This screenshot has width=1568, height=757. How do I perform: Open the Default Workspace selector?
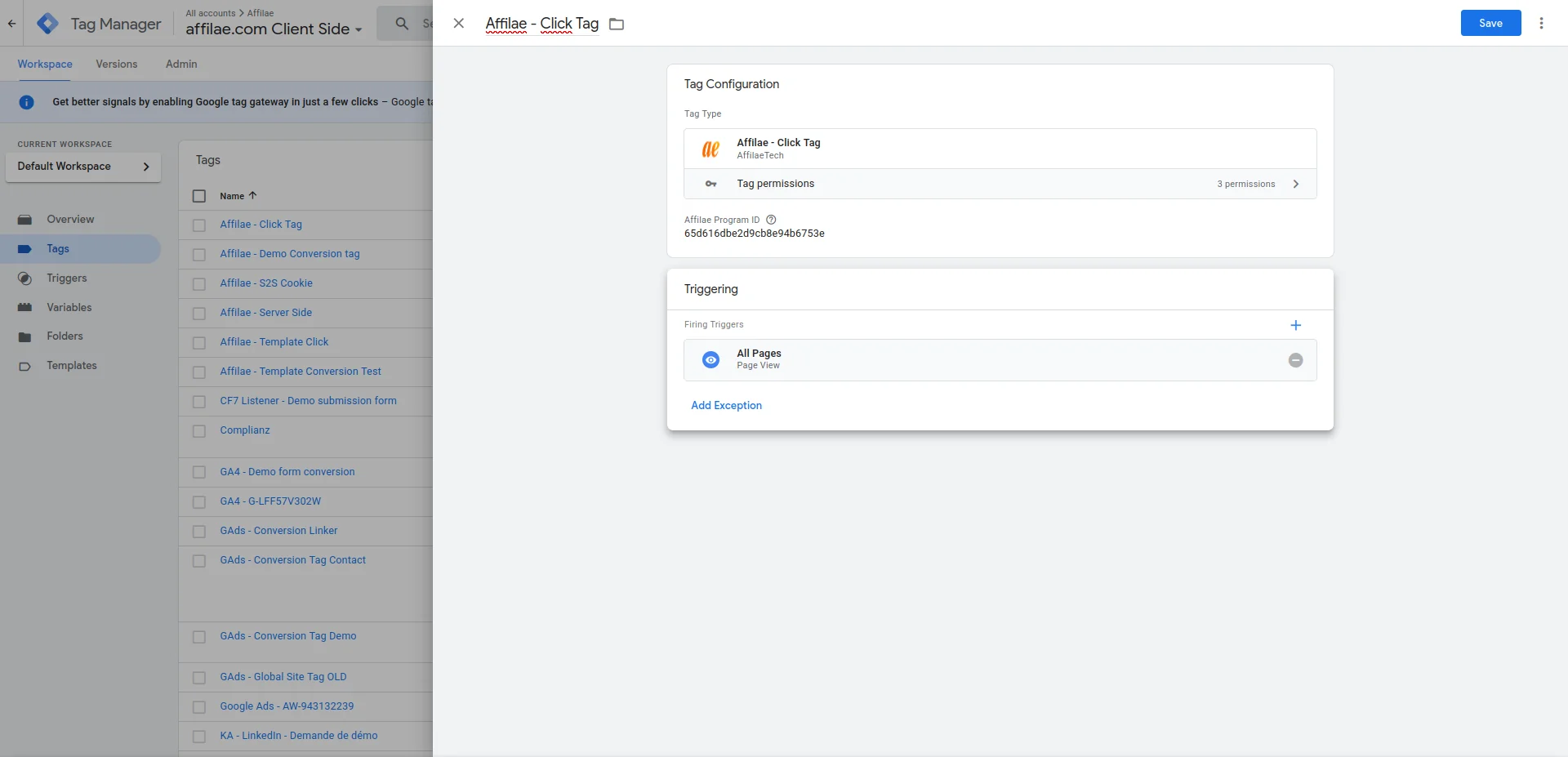(83, 167)
